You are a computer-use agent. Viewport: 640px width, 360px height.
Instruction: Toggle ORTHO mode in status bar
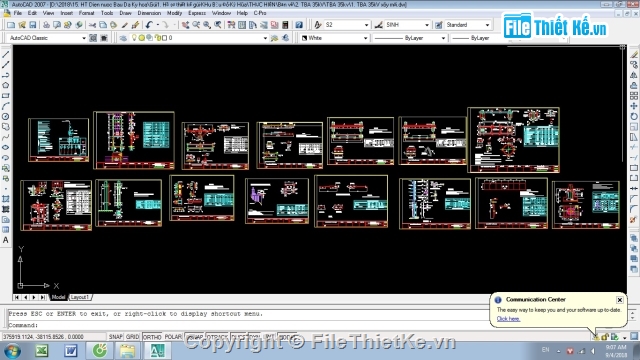tap(152, 337)
